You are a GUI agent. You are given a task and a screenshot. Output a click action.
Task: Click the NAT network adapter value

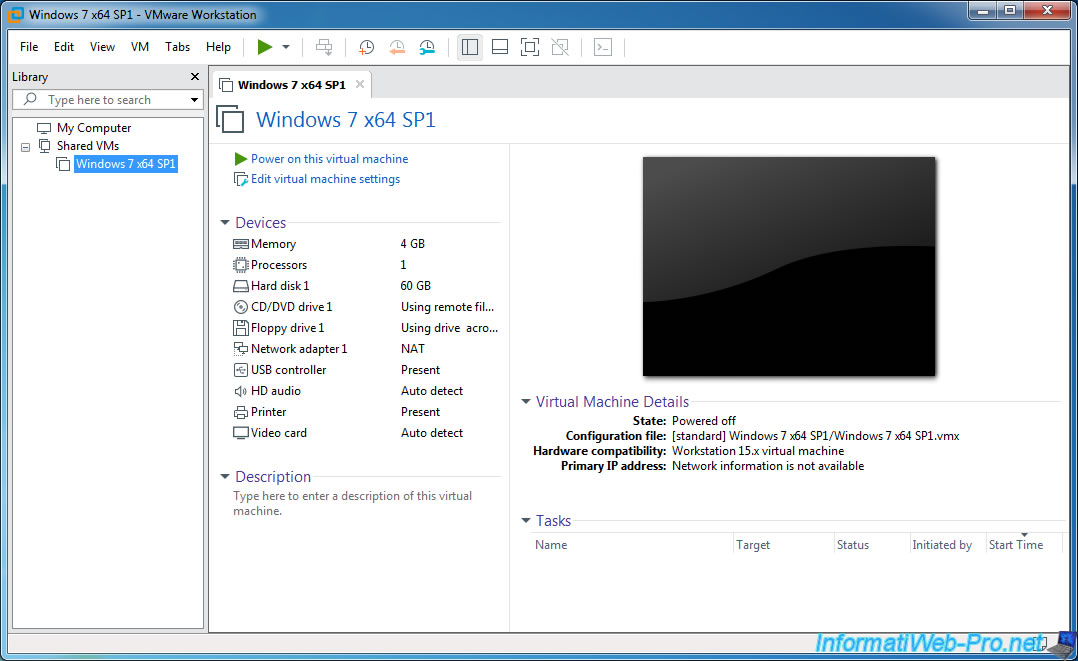point(412,349)
